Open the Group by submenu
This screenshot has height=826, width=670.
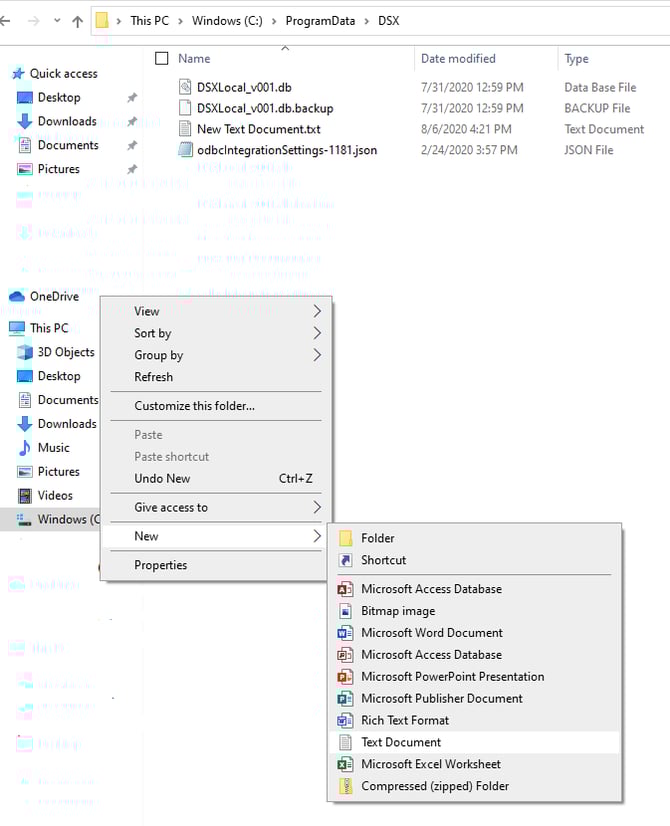tap(216, 355)
